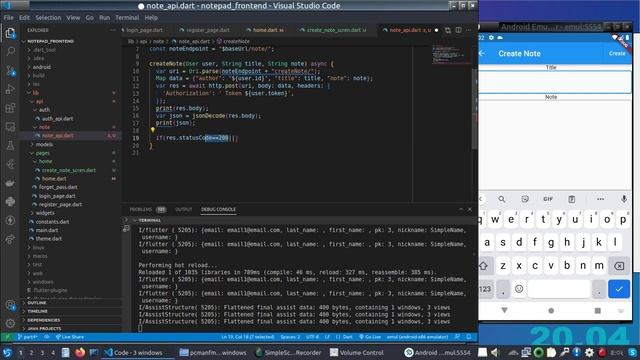Collapse the lib folder in explorer
This screenshot has width=640, height=360.
tap(71, 93)
